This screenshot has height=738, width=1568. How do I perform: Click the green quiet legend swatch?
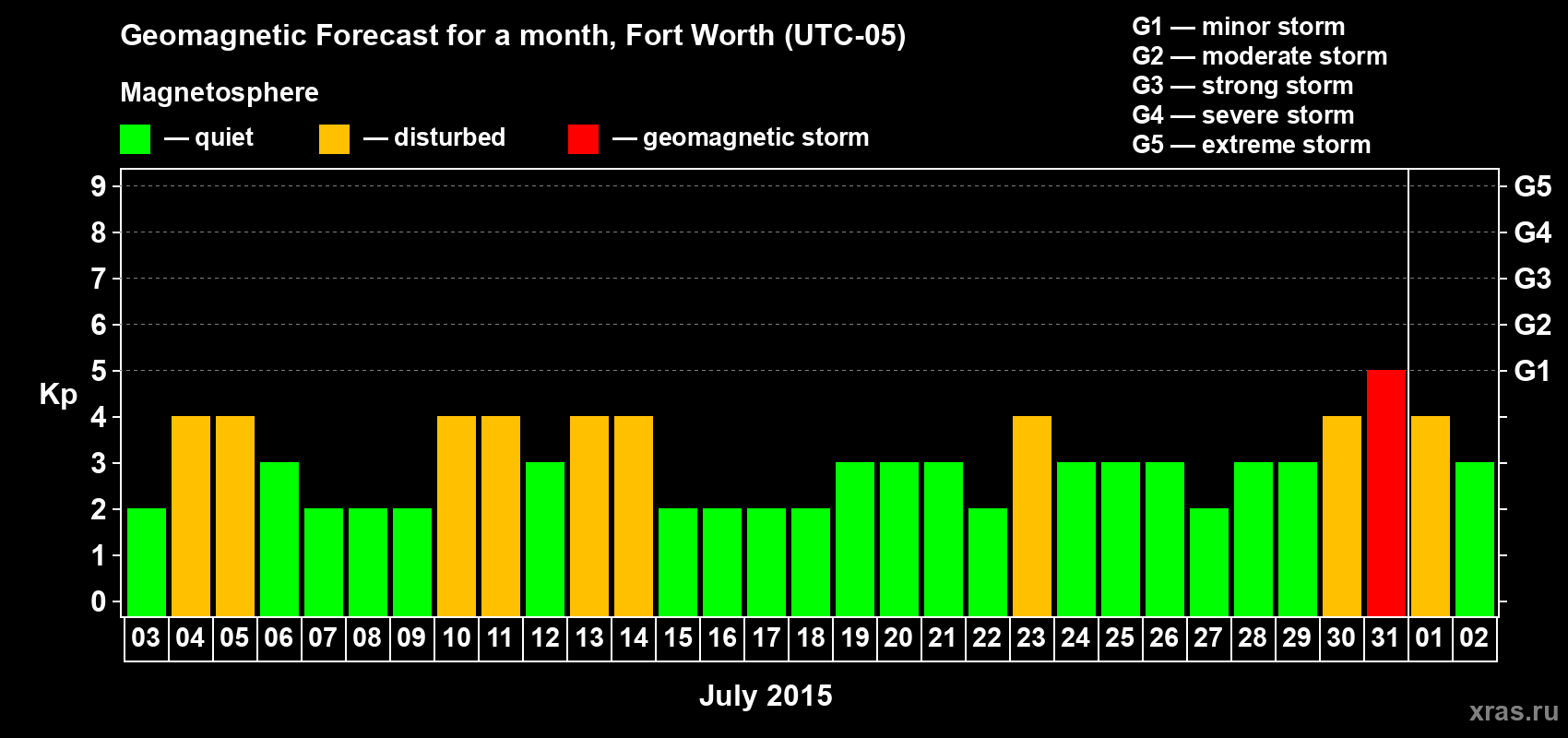[135, 139]
